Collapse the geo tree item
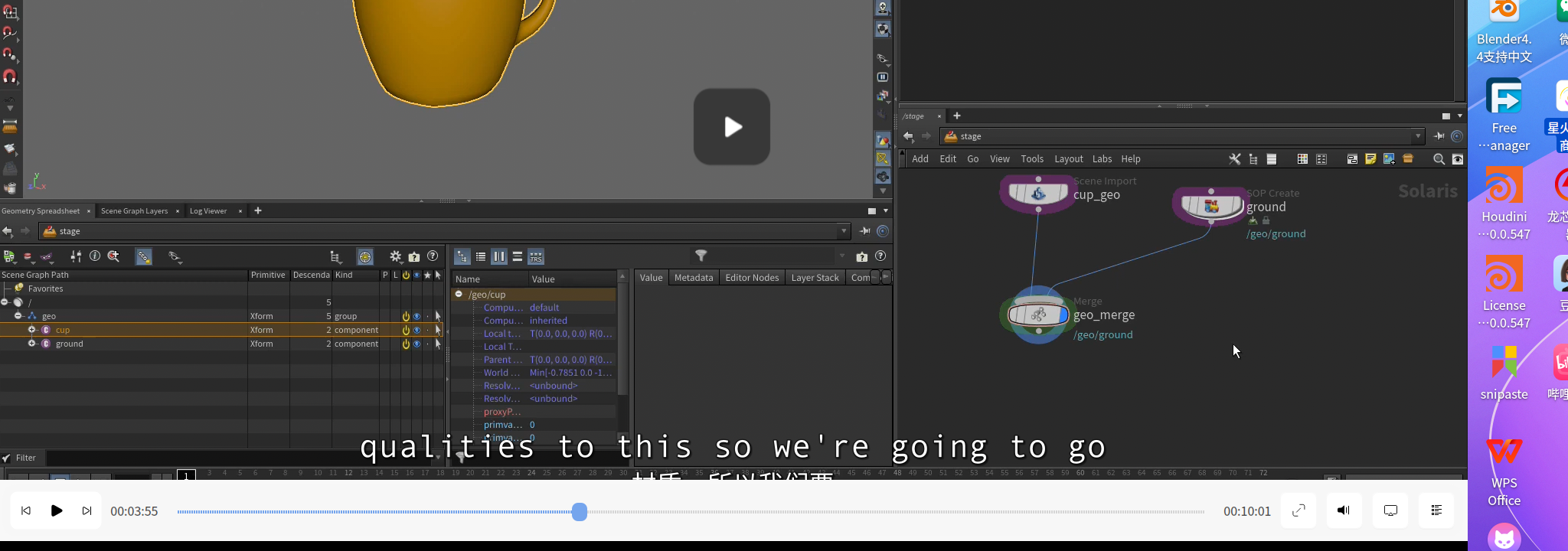Screen dimensions: 1568x551 18,316
